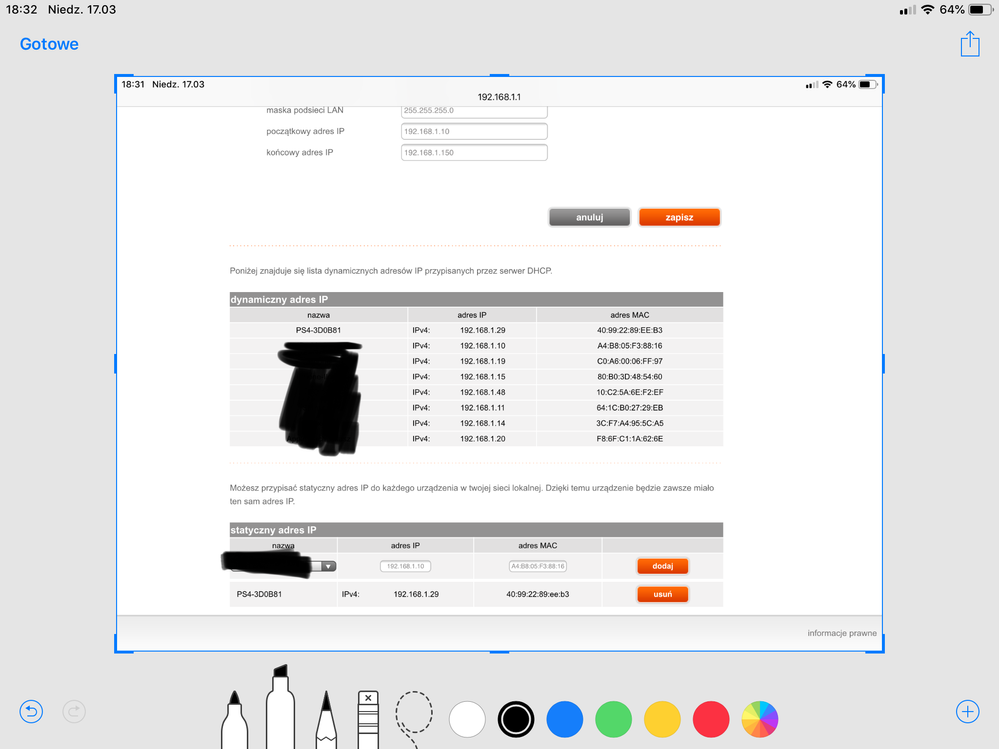This screenshot has width=999, height=749.
Task: Choose the green color swatch
Action: 613,718
